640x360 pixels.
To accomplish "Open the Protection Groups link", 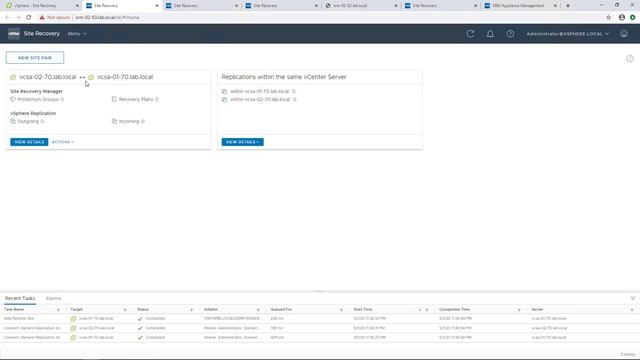I will pos(41,99).
